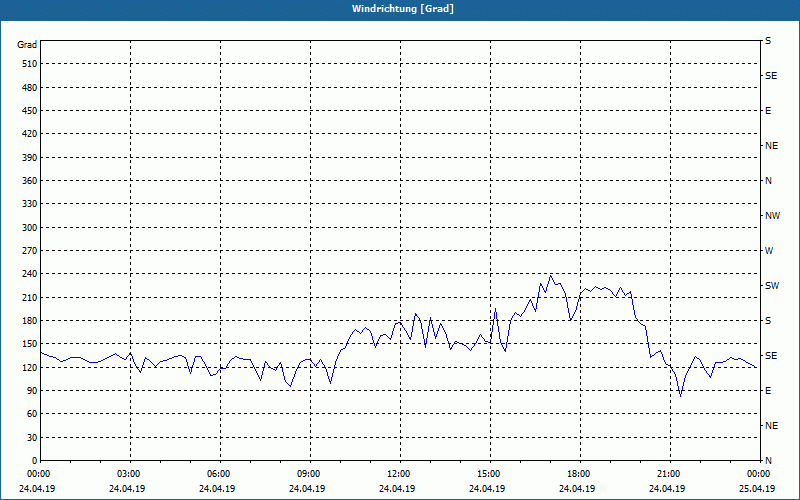The width and height of the screenshot is (800, 500).
Task: Select the 450 y-axis label
Action: point(30,111)
